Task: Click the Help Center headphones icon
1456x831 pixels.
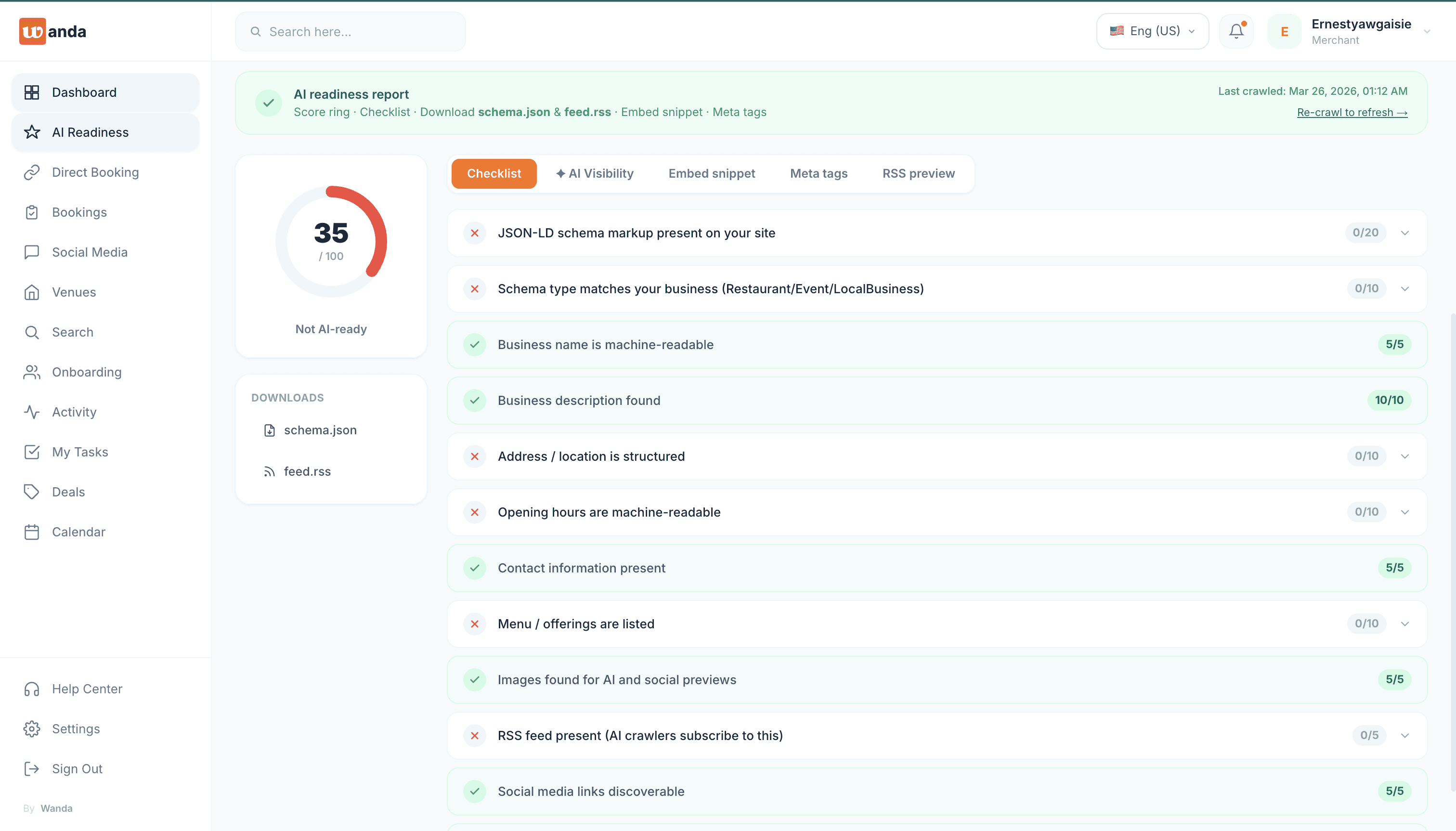Action: (32, 689)
